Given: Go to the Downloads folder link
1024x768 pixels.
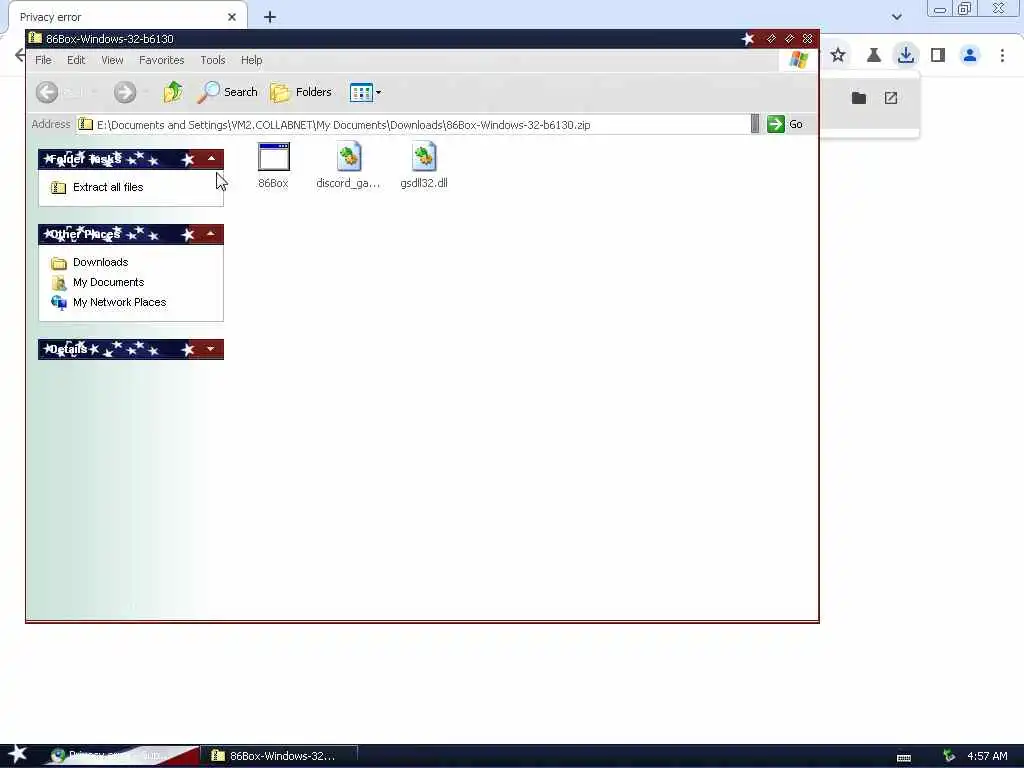Looking at the screenshot, I should (x=101, y=263).
